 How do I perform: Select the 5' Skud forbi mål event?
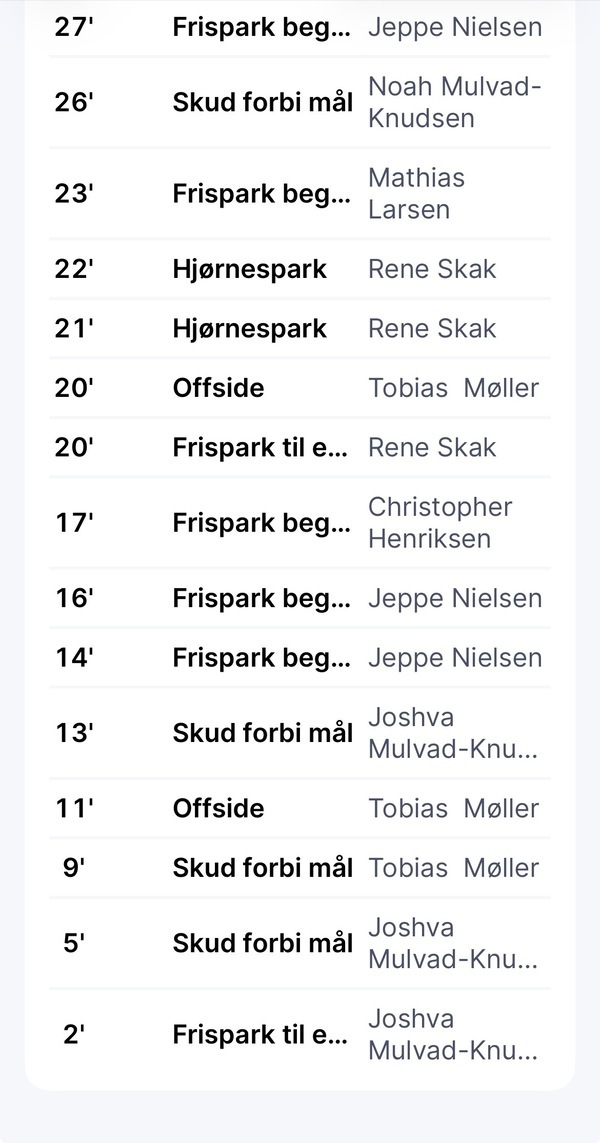click(x=262, y=943)
